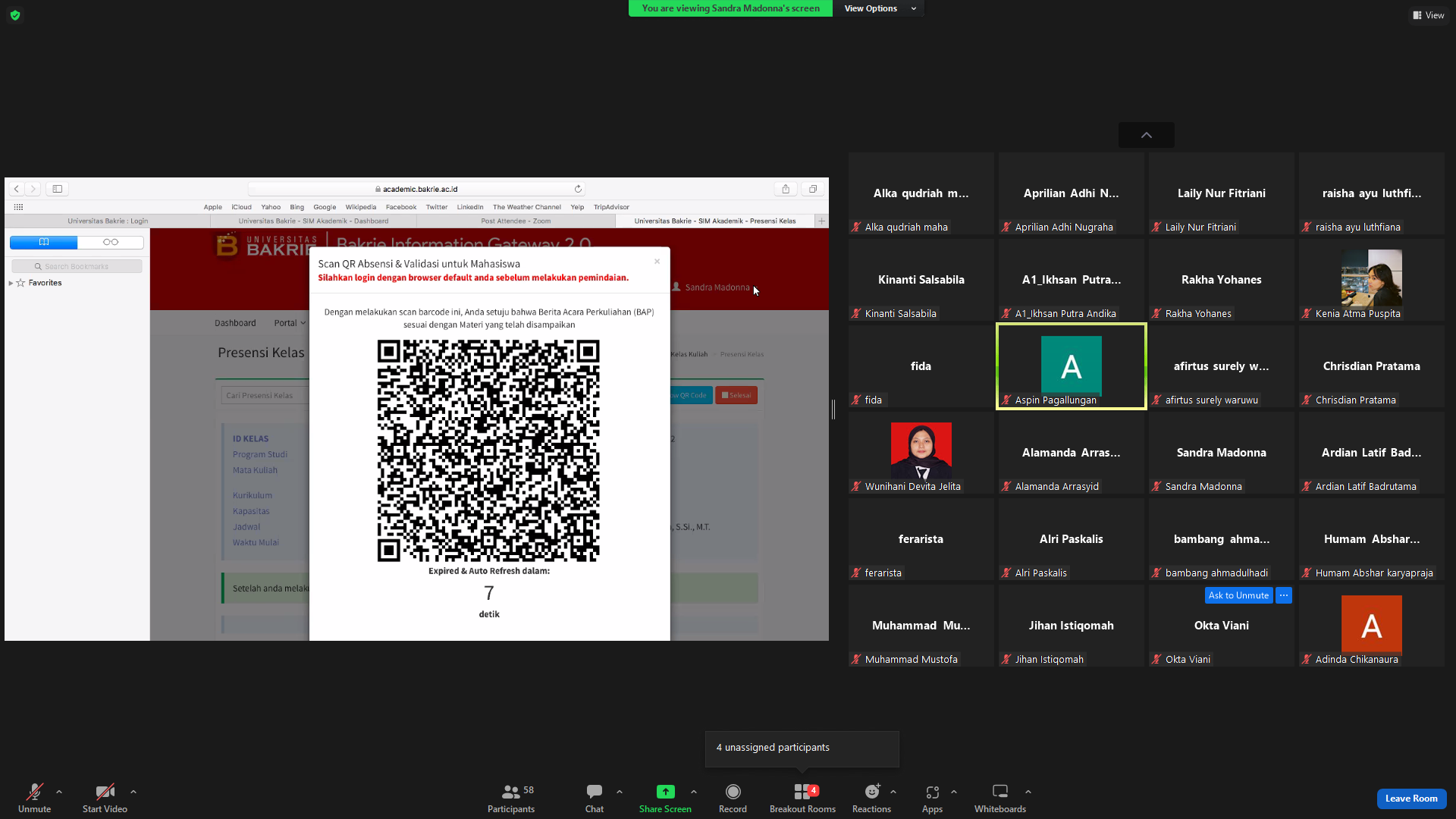Open the Safari favorites grid icon

18,207
